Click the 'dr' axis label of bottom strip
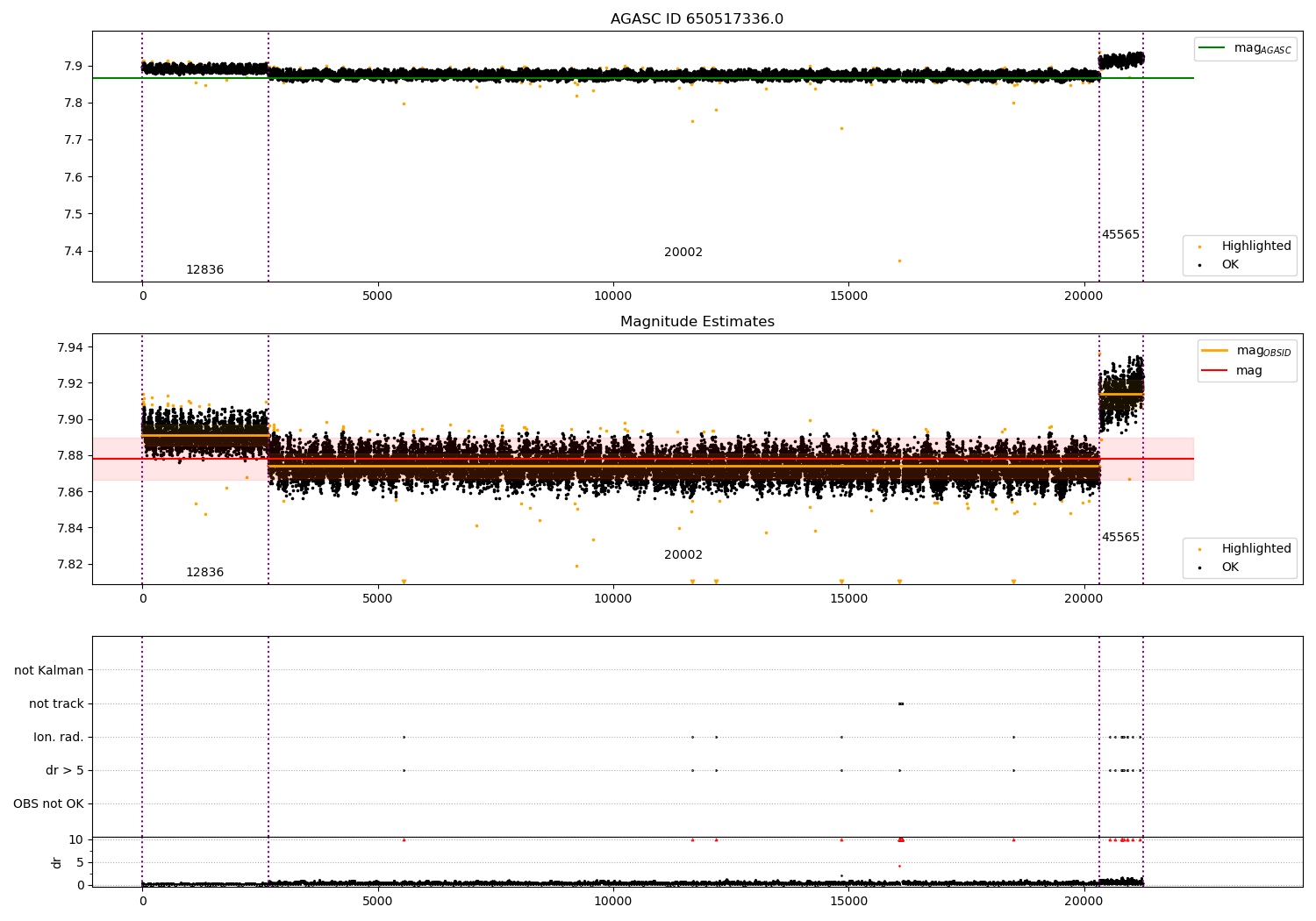Image resolution: width=1316 pixels, height=921 pixels. [57, 862]
